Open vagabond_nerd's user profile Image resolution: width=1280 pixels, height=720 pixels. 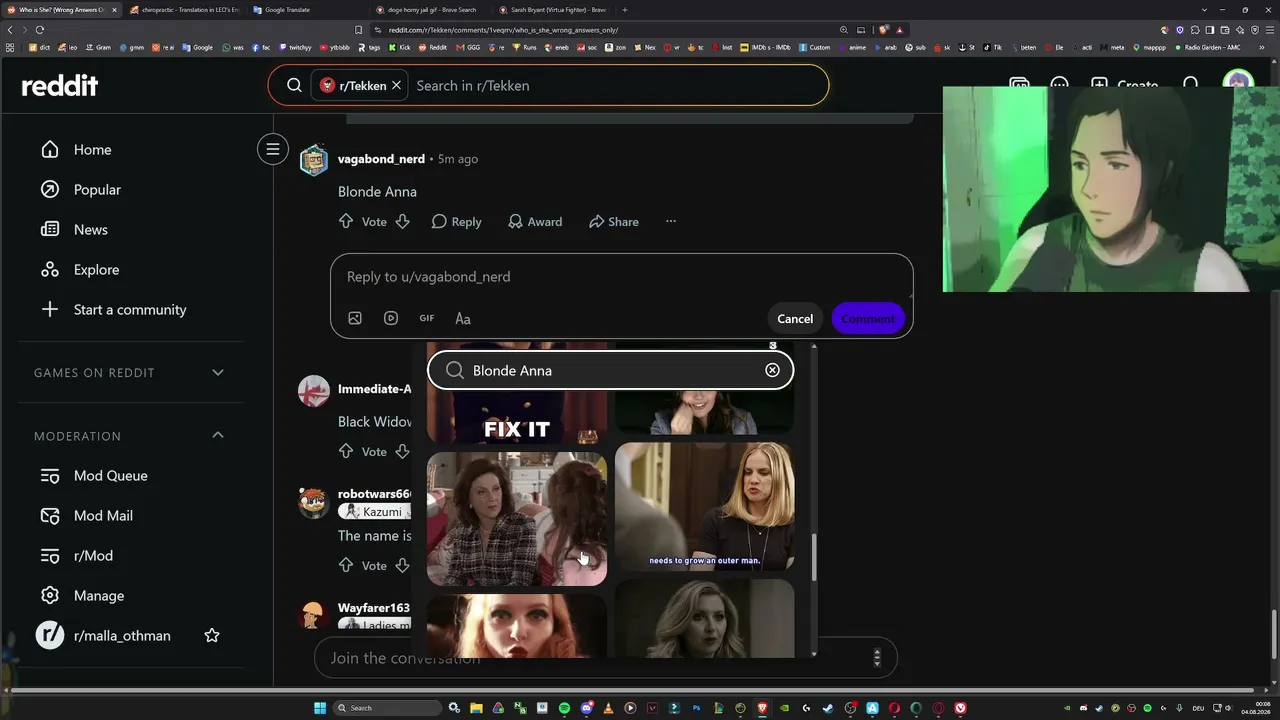click(381, 159)
